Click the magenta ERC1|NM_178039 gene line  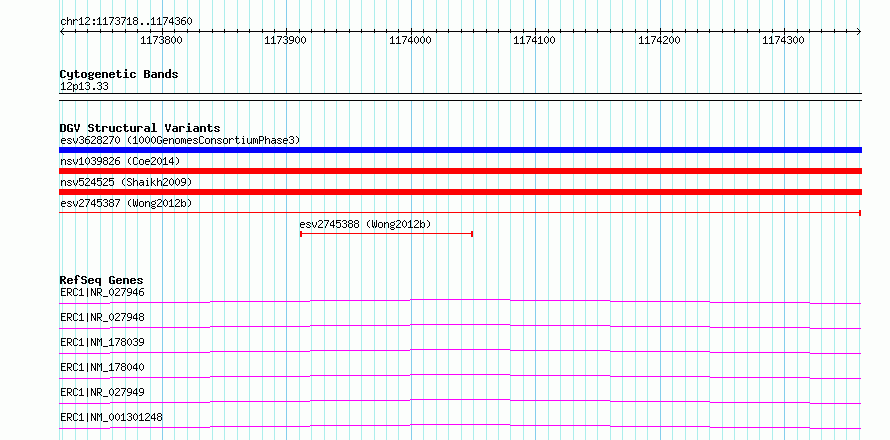pos(460,349)
